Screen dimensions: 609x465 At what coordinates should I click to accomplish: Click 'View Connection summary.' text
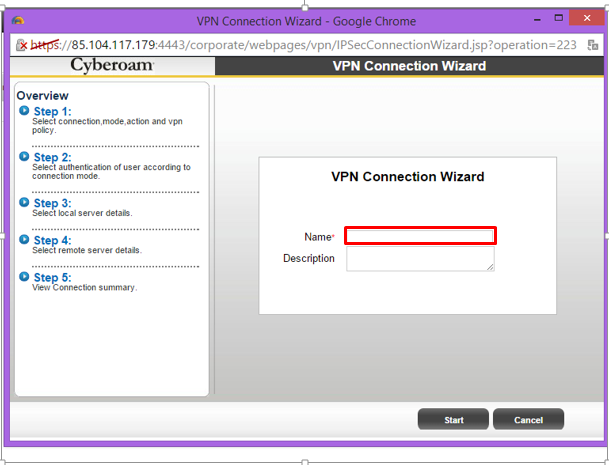pos(85,287)
